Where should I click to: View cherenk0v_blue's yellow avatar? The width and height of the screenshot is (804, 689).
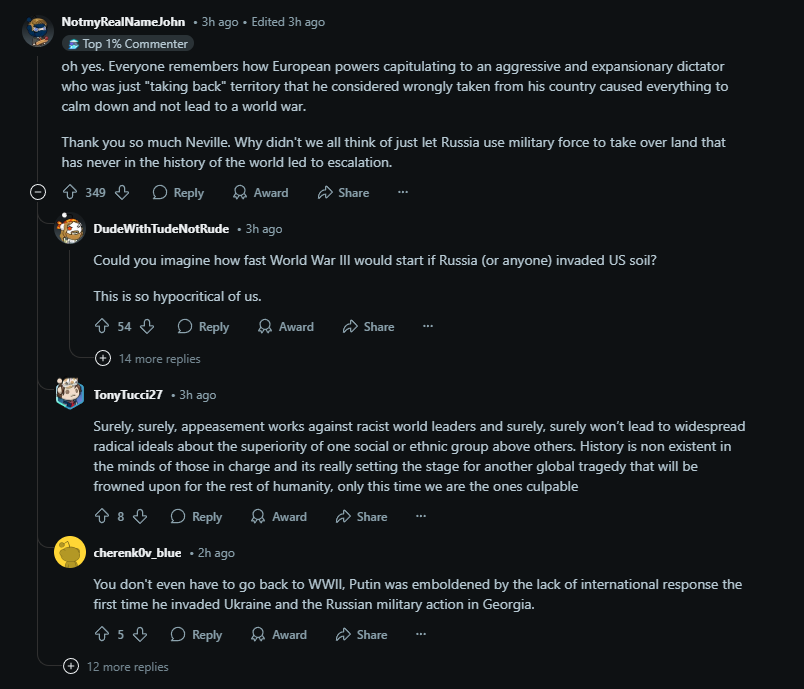(x=70, y=552)
